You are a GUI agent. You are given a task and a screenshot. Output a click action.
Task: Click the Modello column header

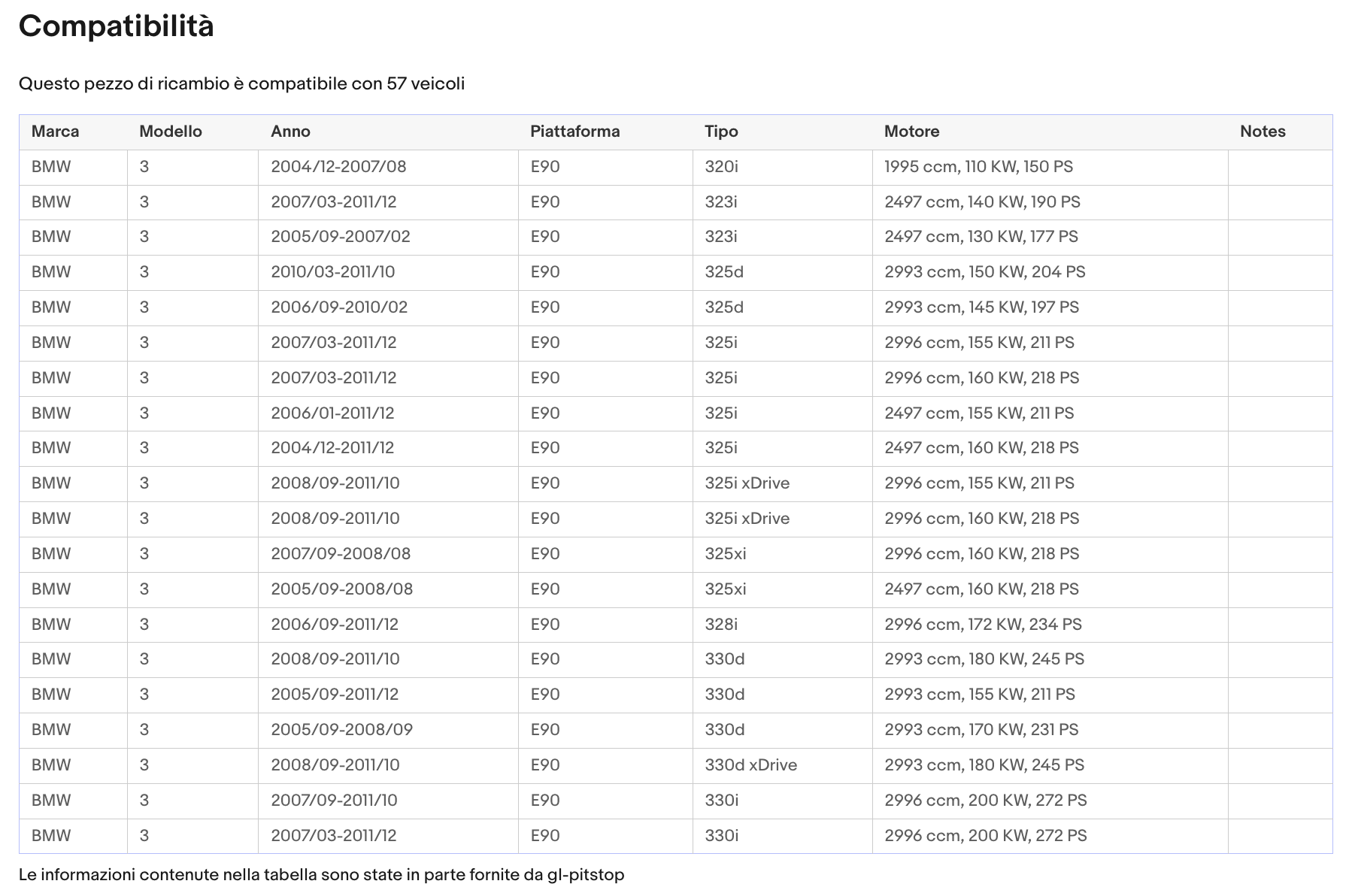click(171, 132)
